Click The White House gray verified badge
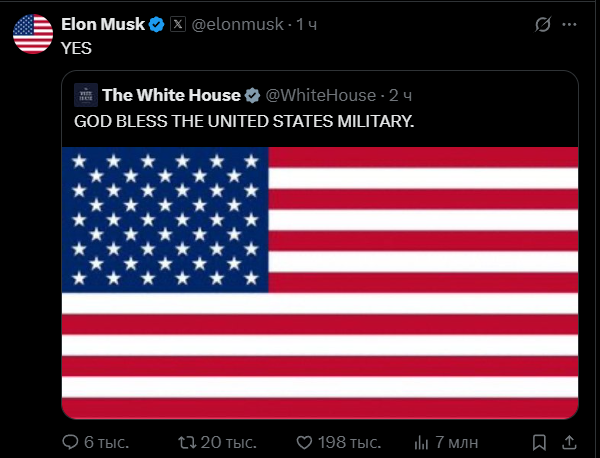600x458 pixels. (252, 95)
